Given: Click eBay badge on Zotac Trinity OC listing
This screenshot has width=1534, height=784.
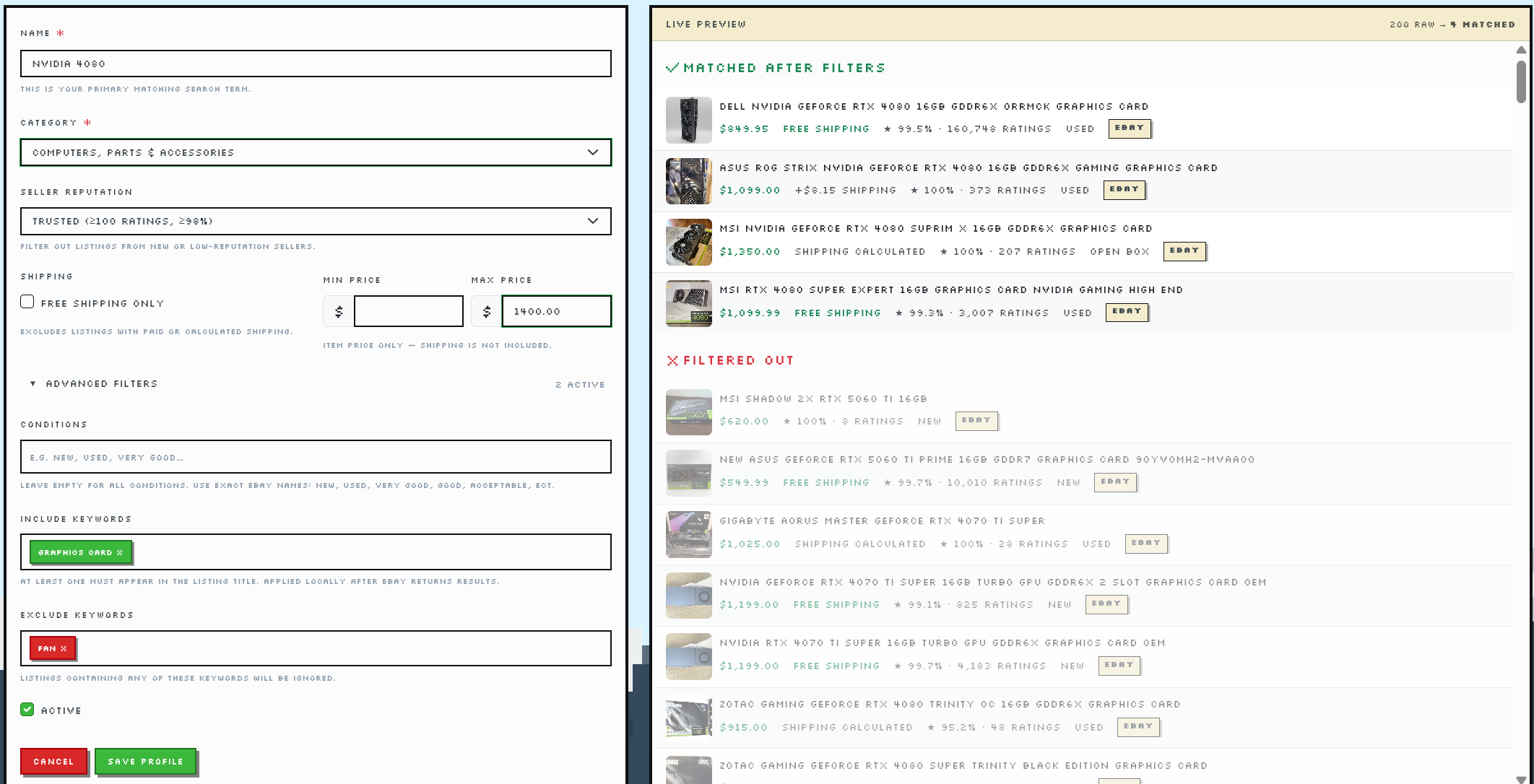Looking at the screenshot, I should tap(1138, 726).
